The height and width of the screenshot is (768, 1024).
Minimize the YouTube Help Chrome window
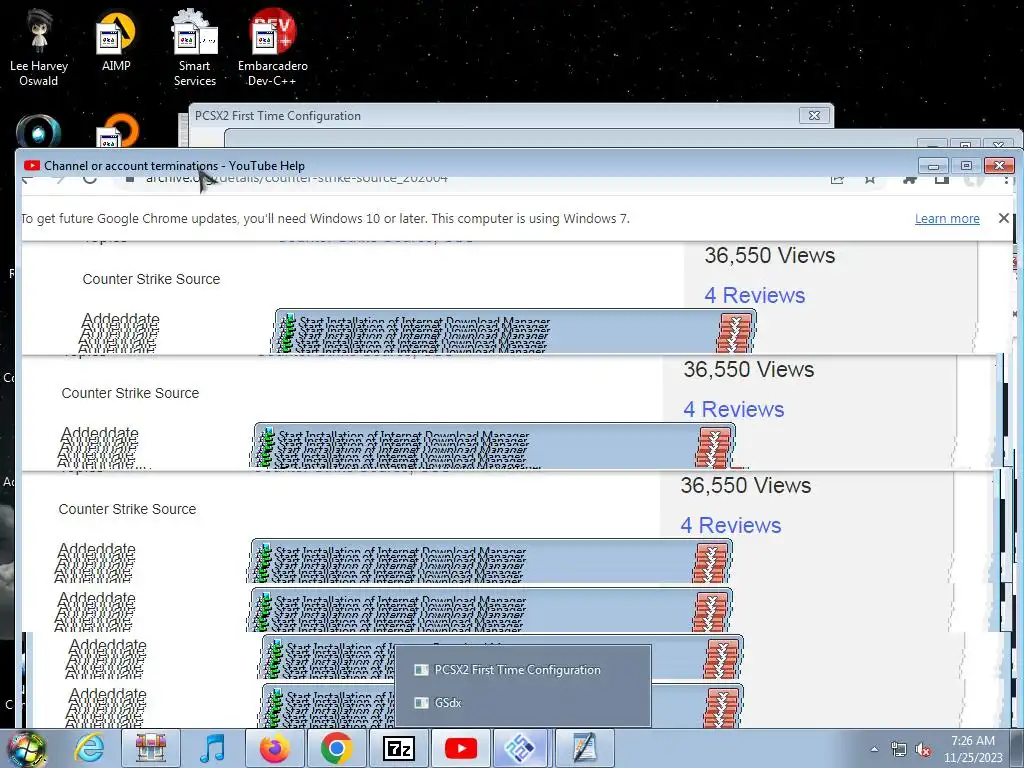934,166
